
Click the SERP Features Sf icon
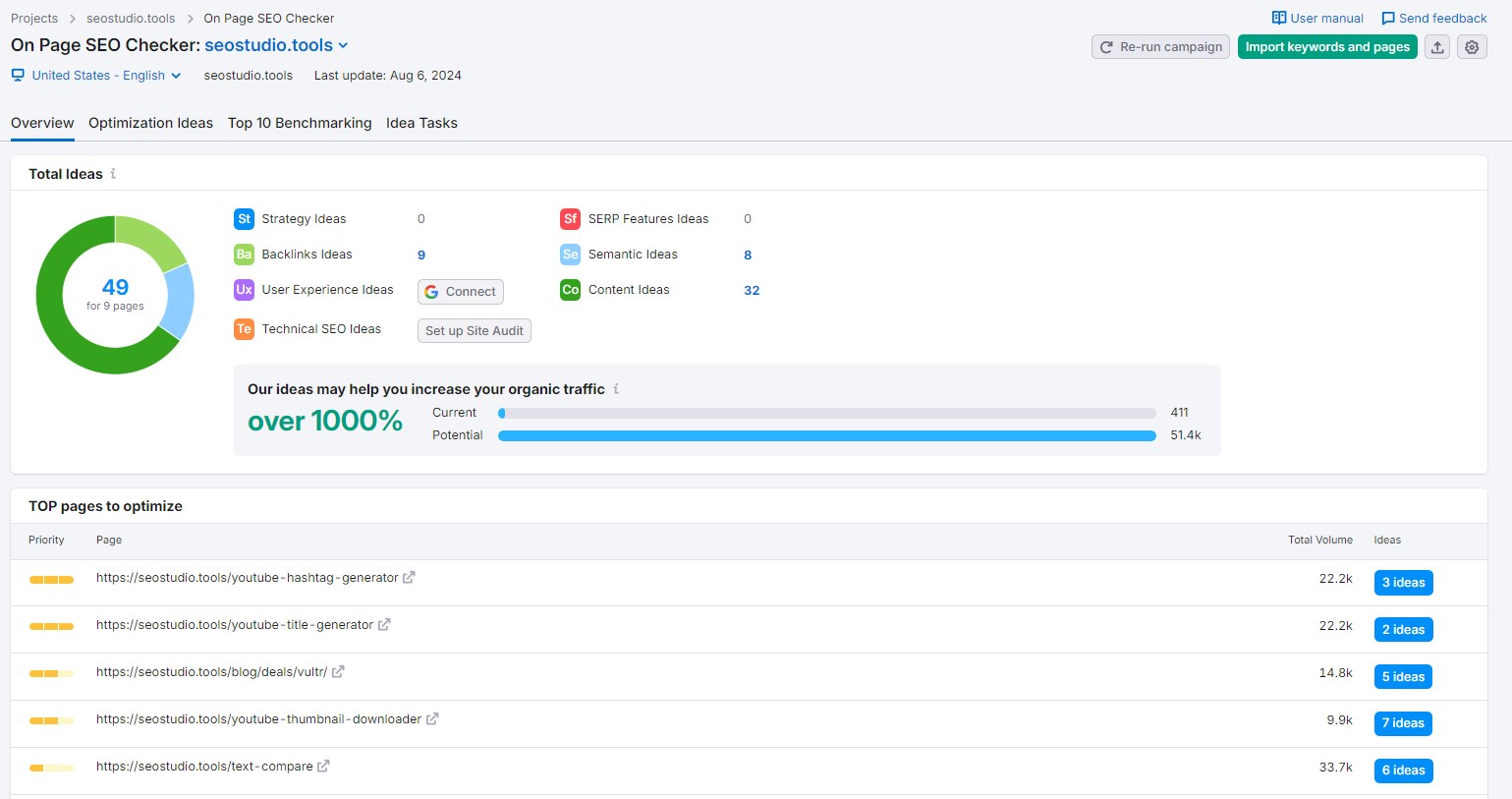(571, 219)
